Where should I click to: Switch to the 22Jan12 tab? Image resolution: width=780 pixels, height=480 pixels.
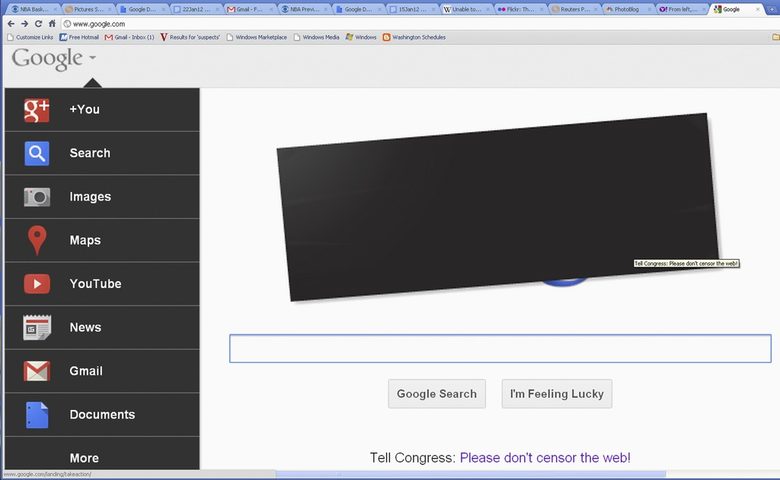coord(196,9)
